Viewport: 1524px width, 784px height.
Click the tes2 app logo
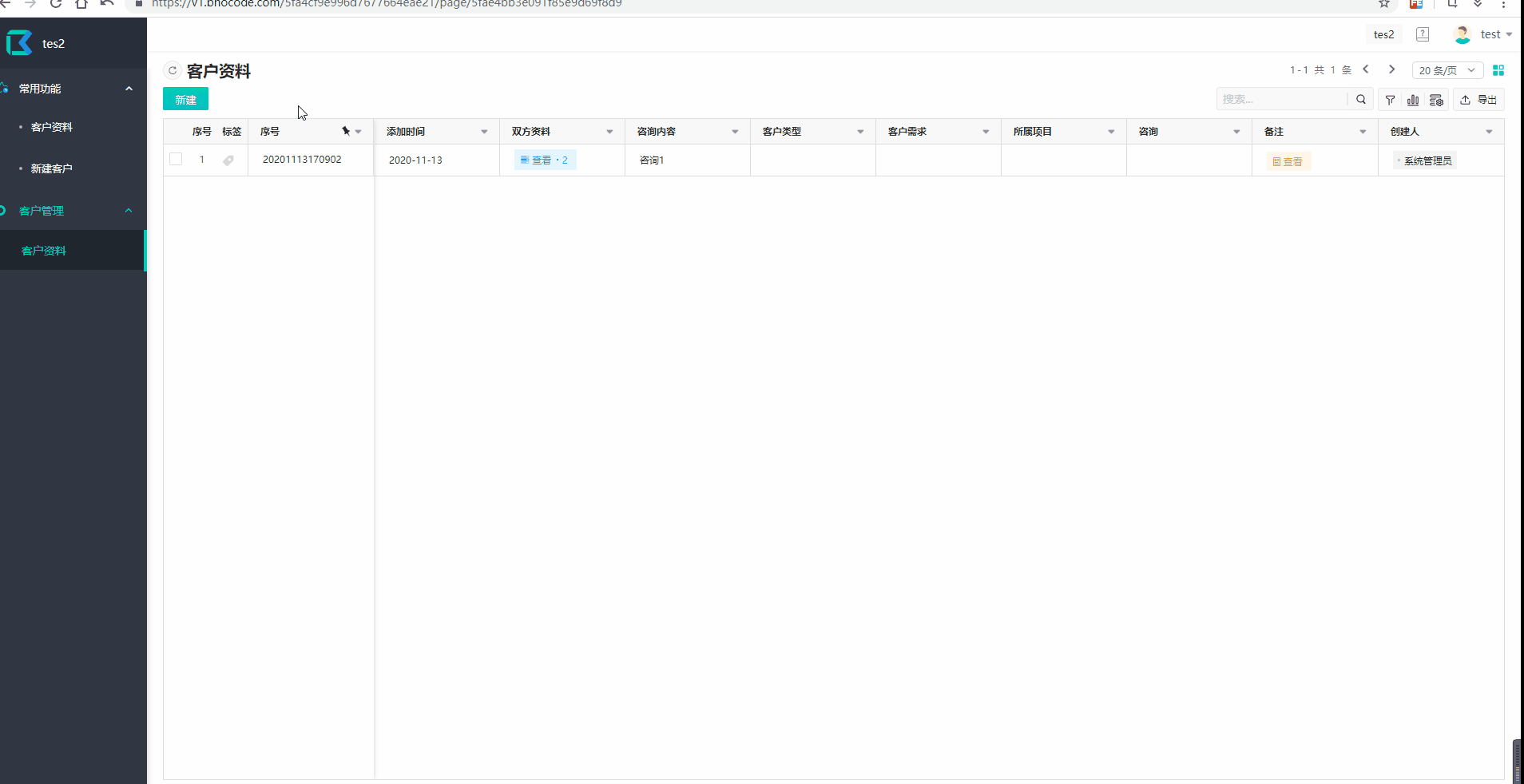19,43
